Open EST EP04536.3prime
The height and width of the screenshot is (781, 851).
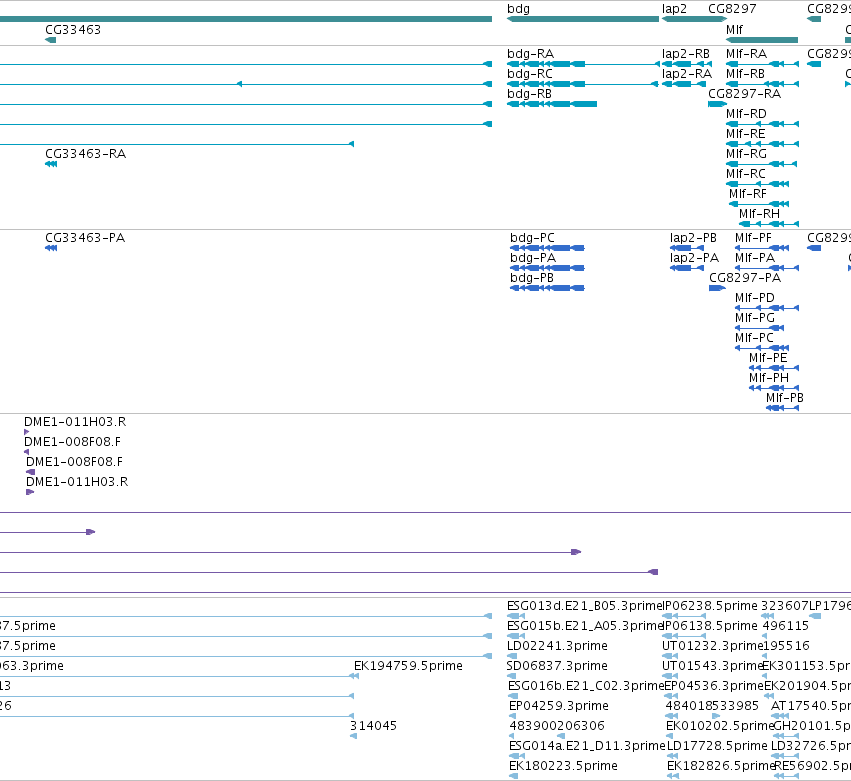coord(714,687)
